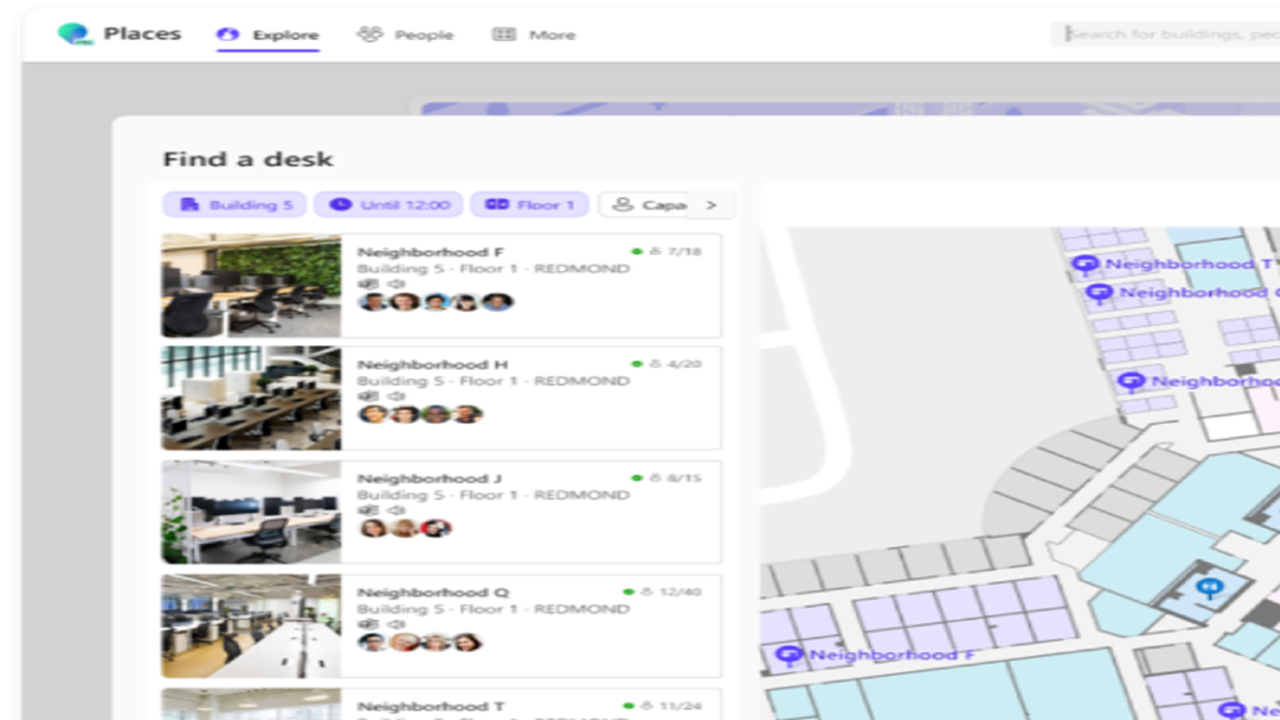1280x720 pixels.
Task: Open Neighborhood H office thumbnail
Action: [x=251, y=398]
